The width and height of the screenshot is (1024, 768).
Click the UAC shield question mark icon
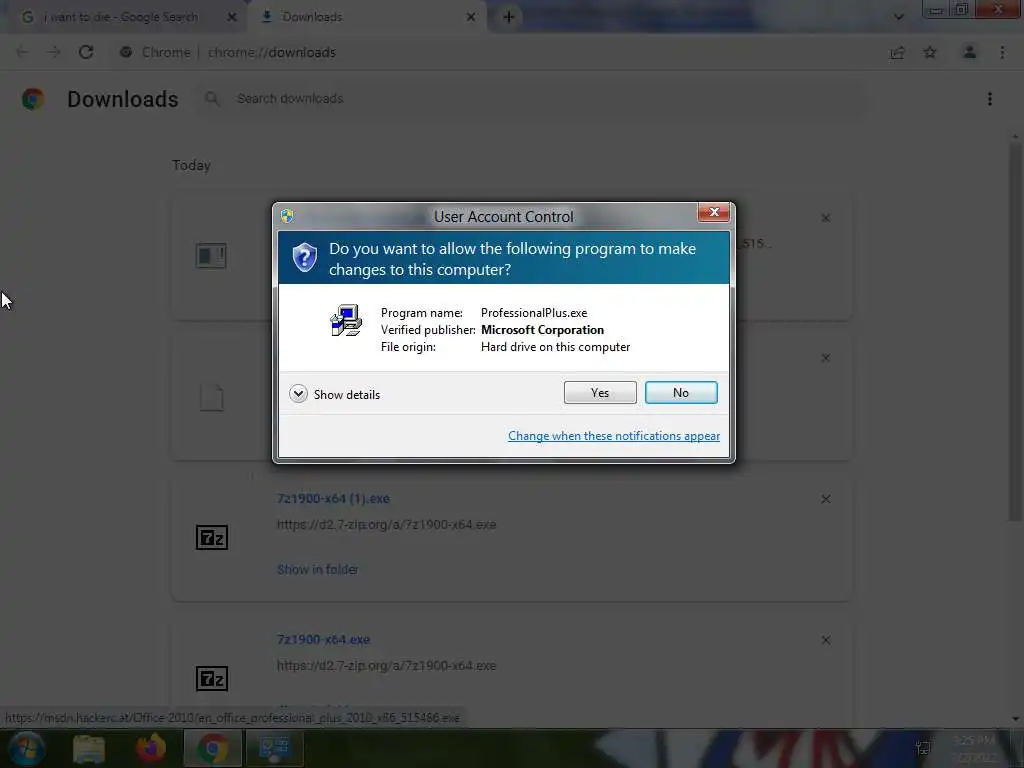tap(304, 257)
